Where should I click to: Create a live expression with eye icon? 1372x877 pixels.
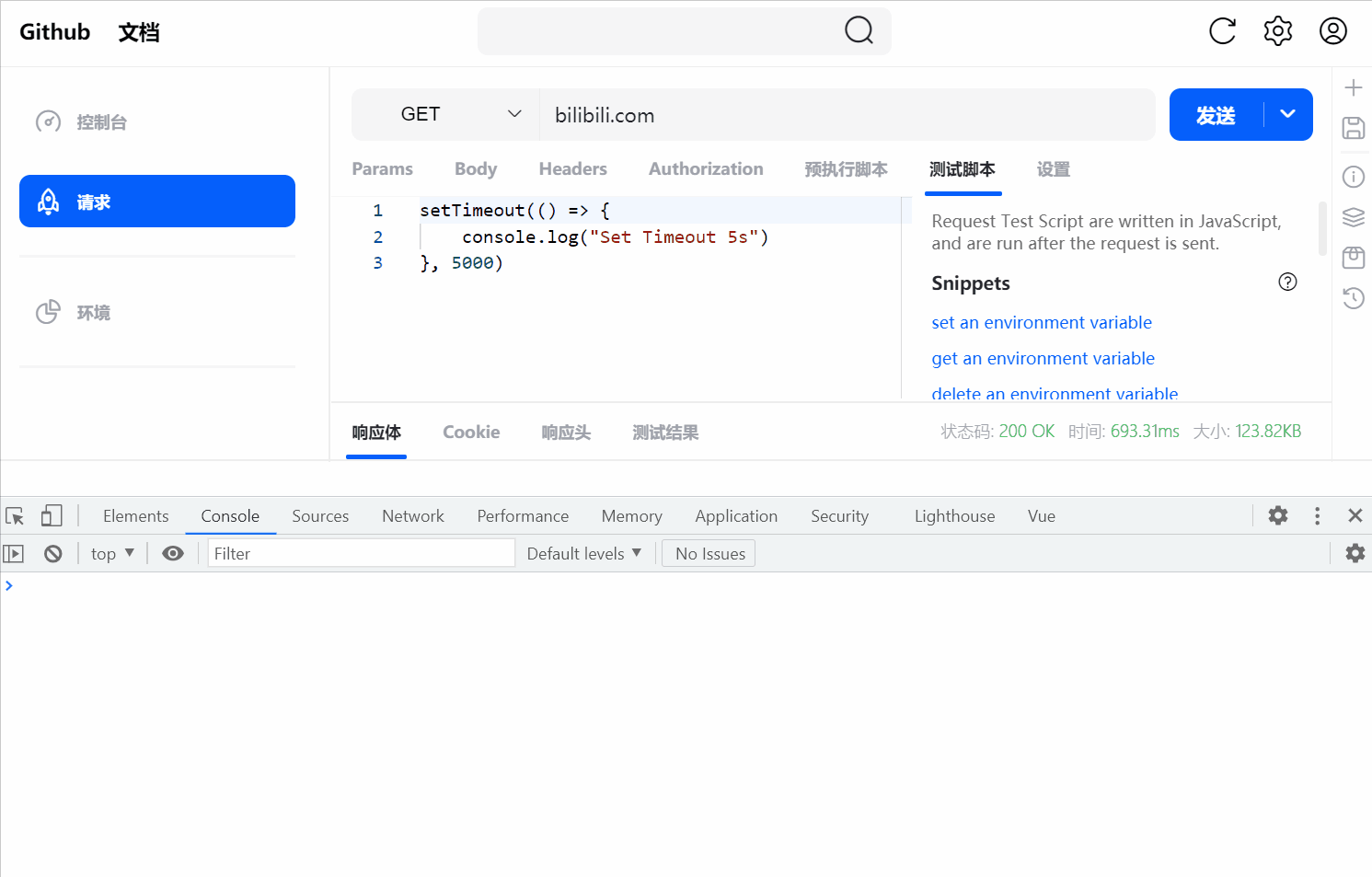173,553
